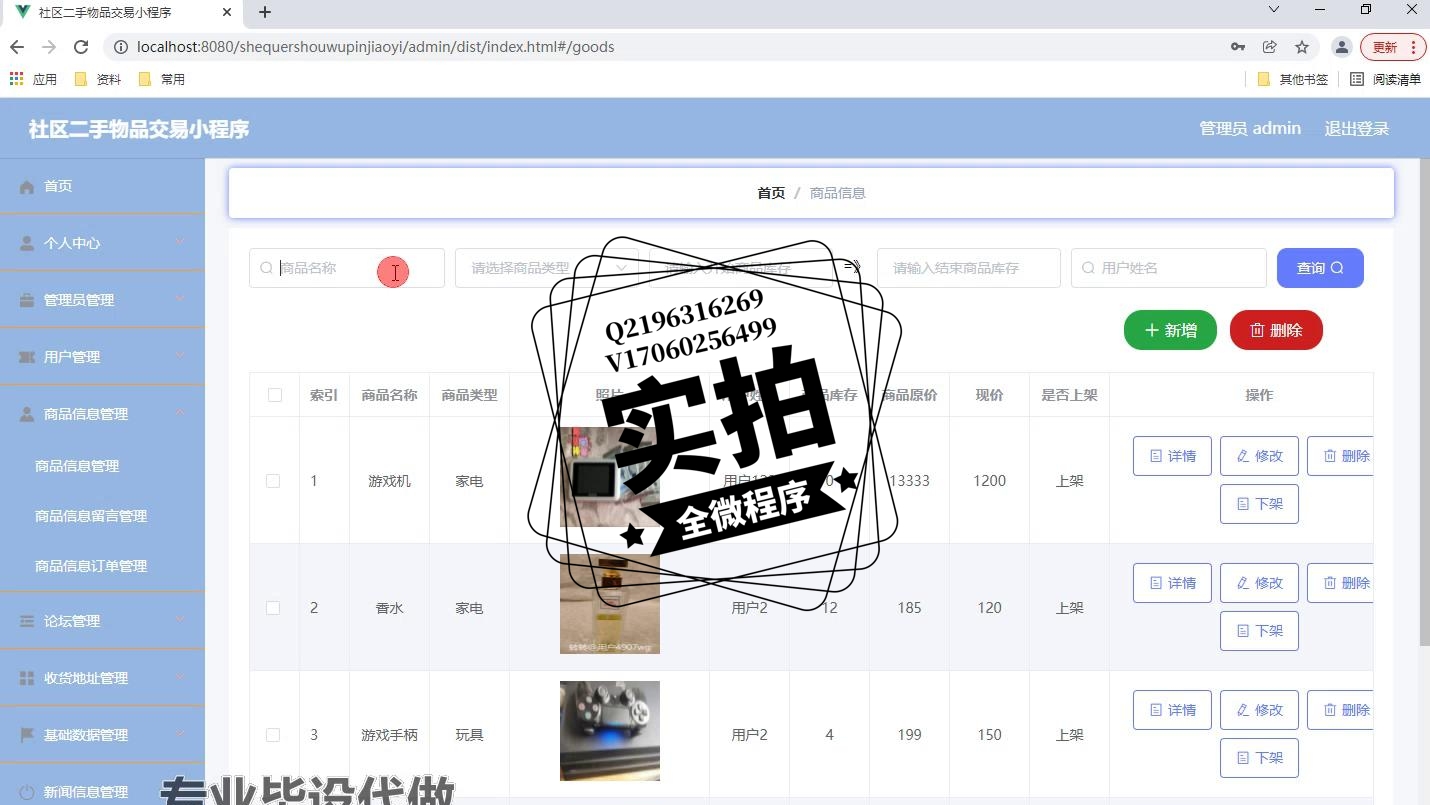
Task: Open 详情 for the 香水 row
Action: [x=1172, y=583]
